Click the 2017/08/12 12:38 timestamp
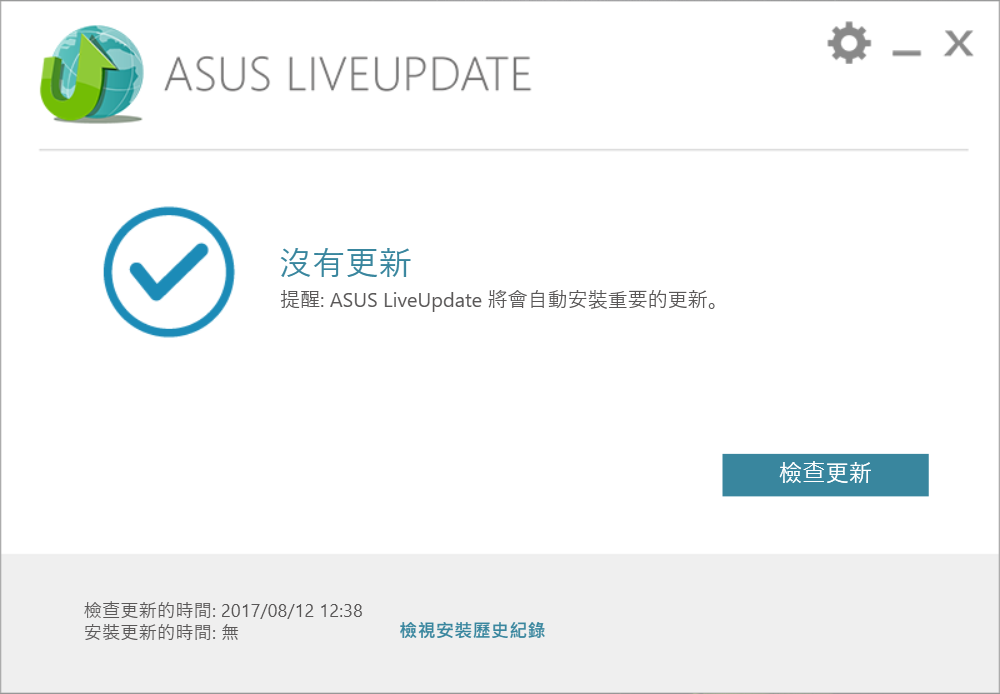 pyautogui.click(x=292, y=610)
